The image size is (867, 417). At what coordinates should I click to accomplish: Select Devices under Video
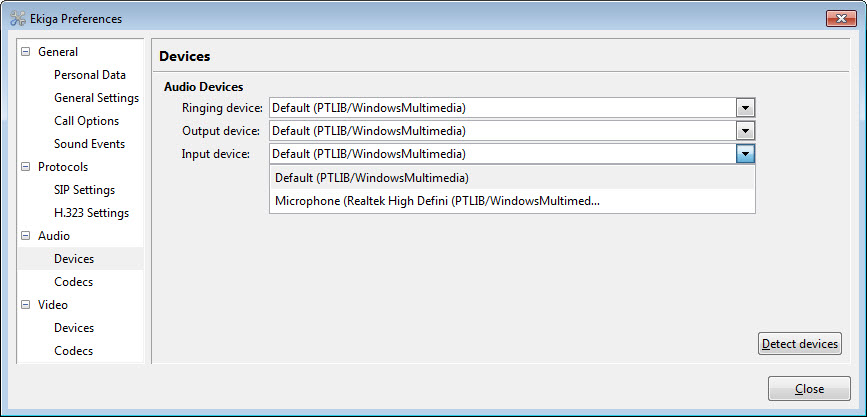coord(74,328)
